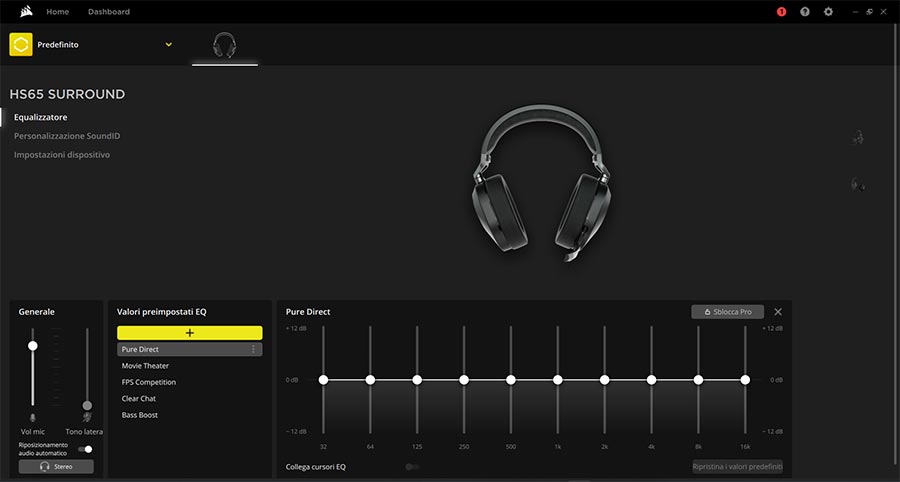Go to the Dashboard tab
The image size is (900, 482).
click(x=108, y=11)
